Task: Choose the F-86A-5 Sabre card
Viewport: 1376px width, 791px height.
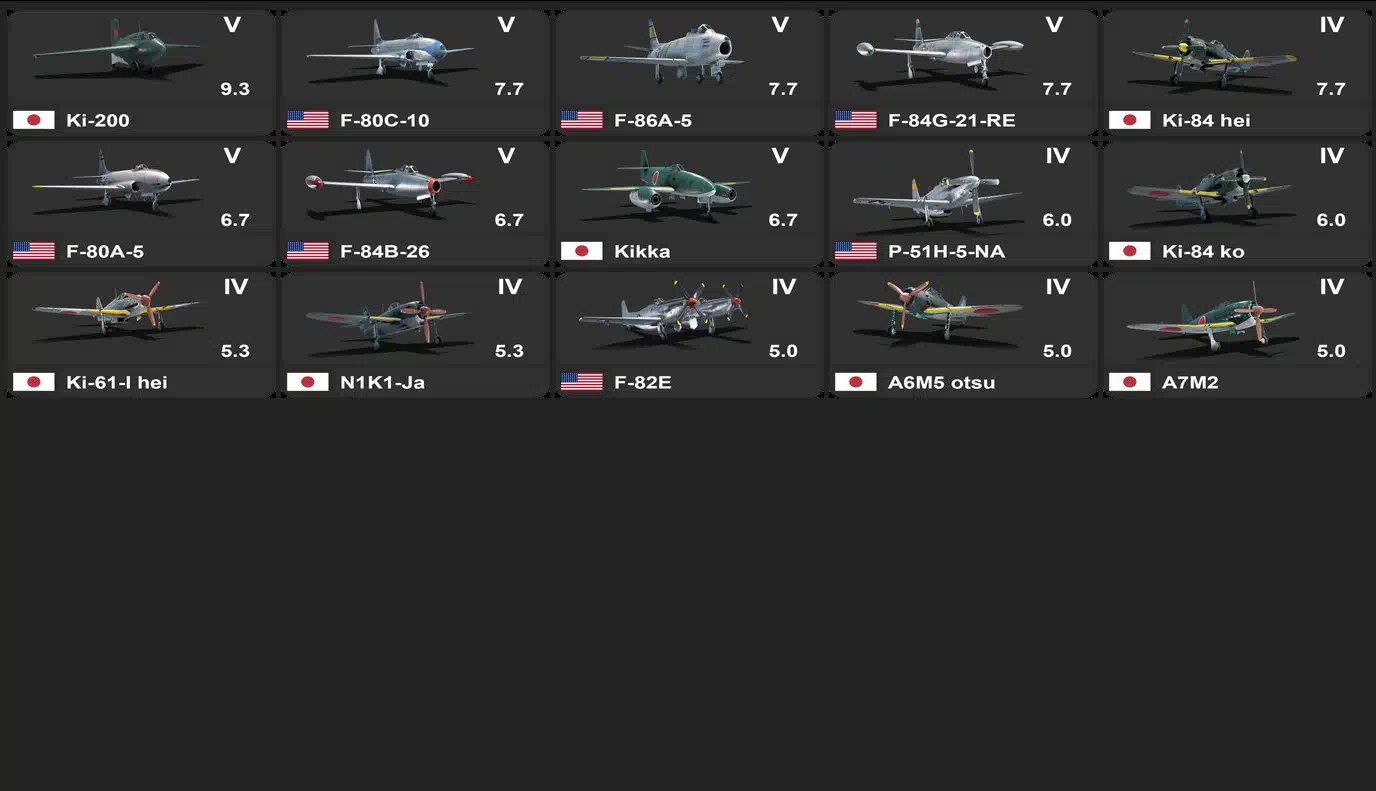Action: coord(689,73)
